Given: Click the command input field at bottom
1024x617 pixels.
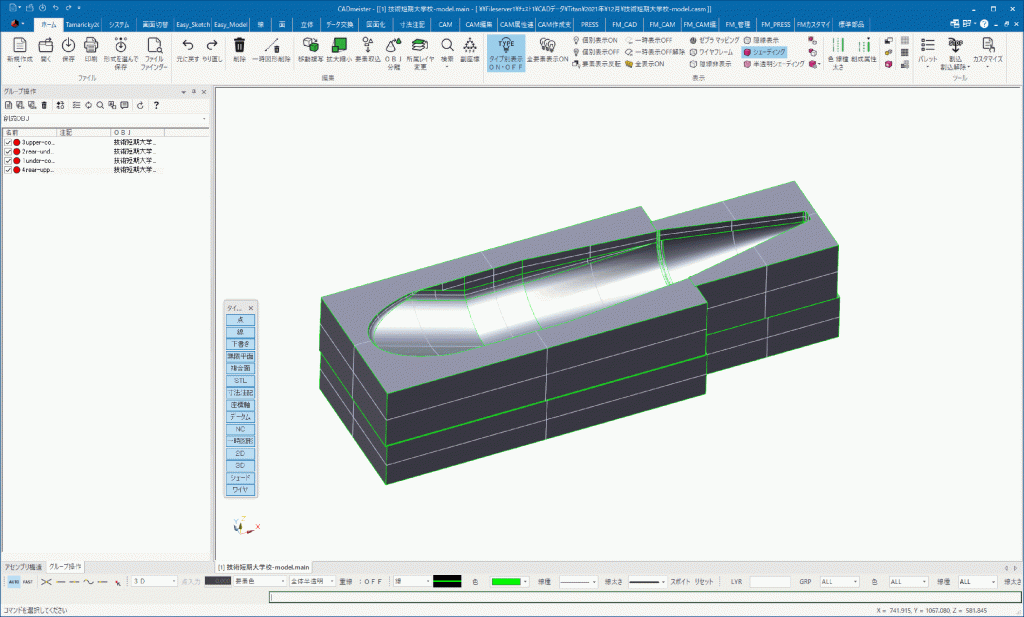Looking at the screenshot, I should click(640, 597).
